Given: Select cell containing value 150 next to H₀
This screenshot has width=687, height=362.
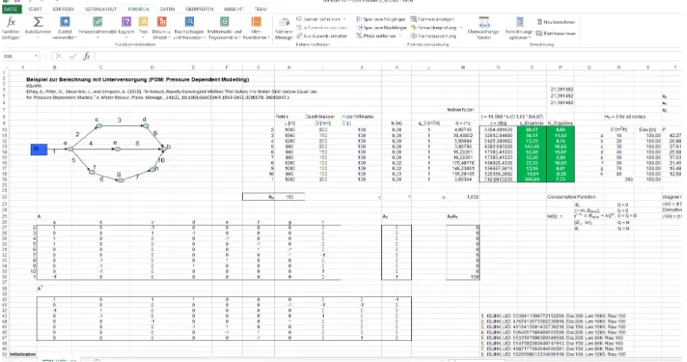Looking at the screenshot, I should click(x=290, y=197).
